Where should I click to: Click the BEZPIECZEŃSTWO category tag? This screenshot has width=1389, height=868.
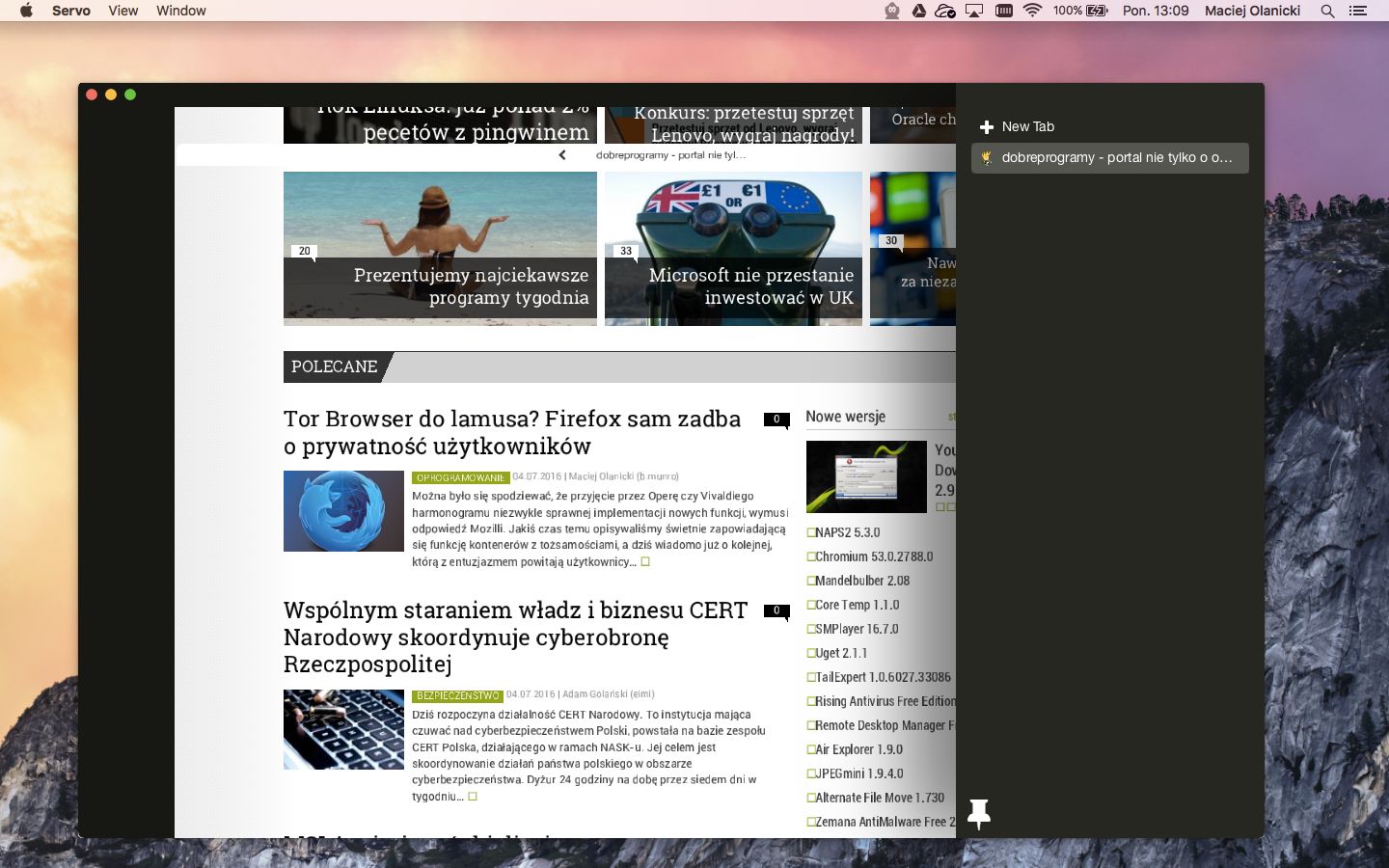coord(457,695)
